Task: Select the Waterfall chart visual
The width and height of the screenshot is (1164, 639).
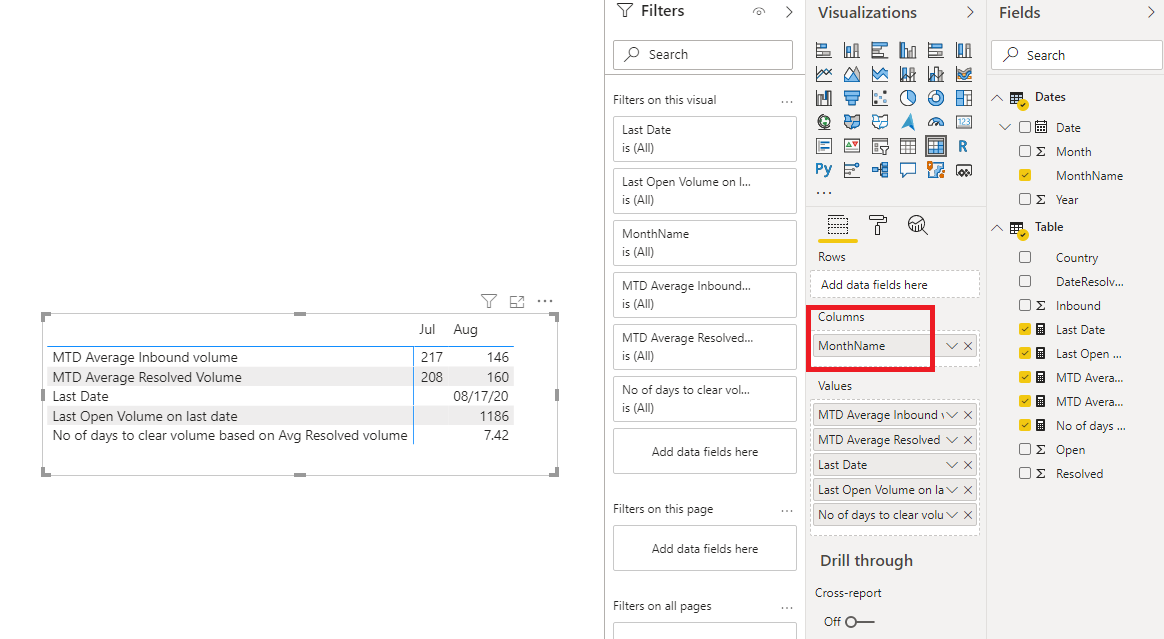Action: pos(823,98)
